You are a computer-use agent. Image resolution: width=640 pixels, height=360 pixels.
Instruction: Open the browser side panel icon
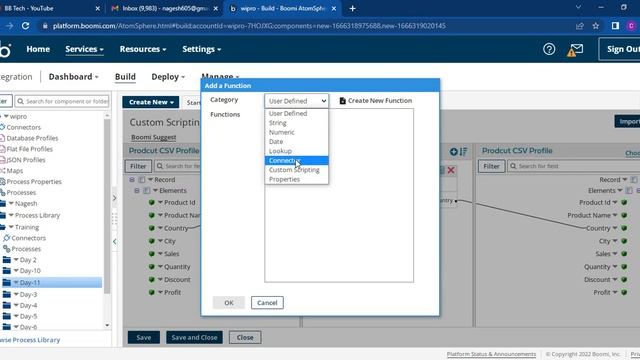615,26
